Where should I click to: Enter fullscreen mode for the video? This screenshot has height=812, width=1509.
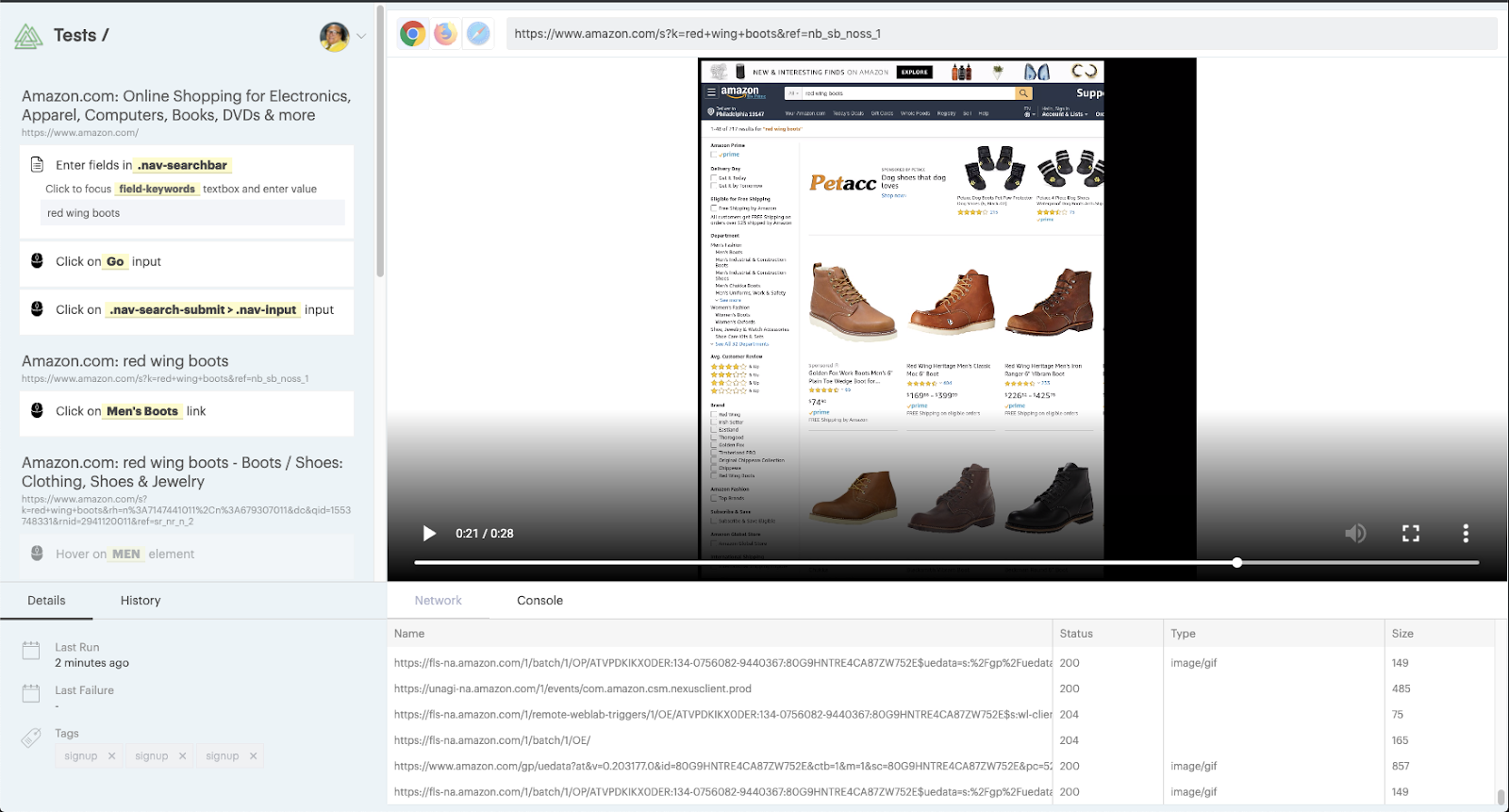coord(1411,534)
